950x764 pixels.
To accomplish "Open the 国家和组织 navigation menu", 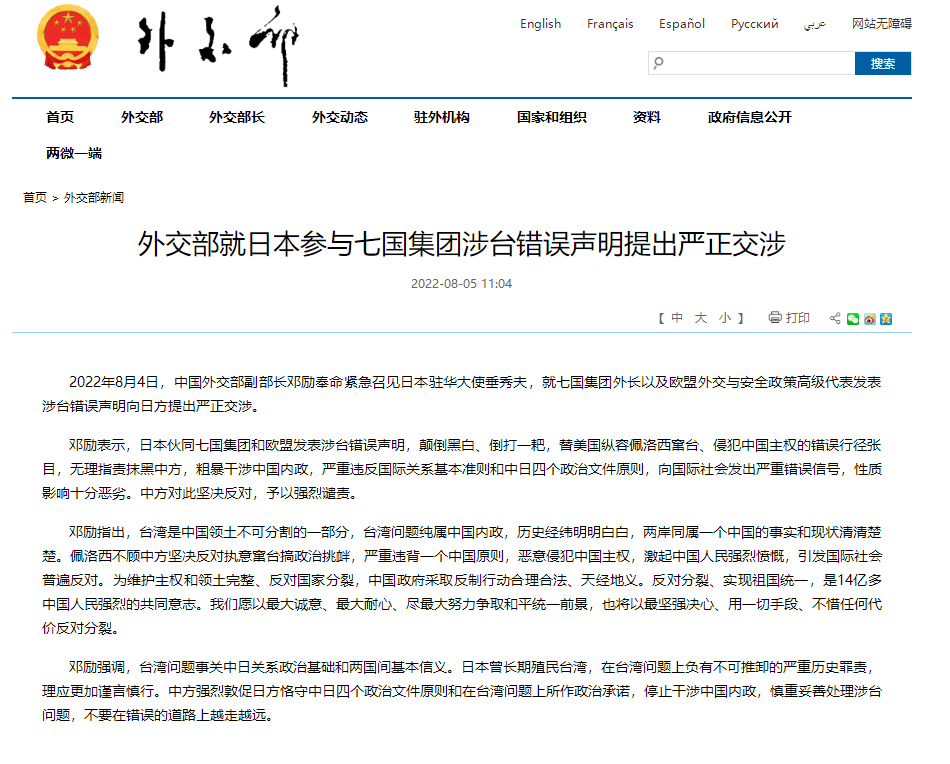I will 551,117.
